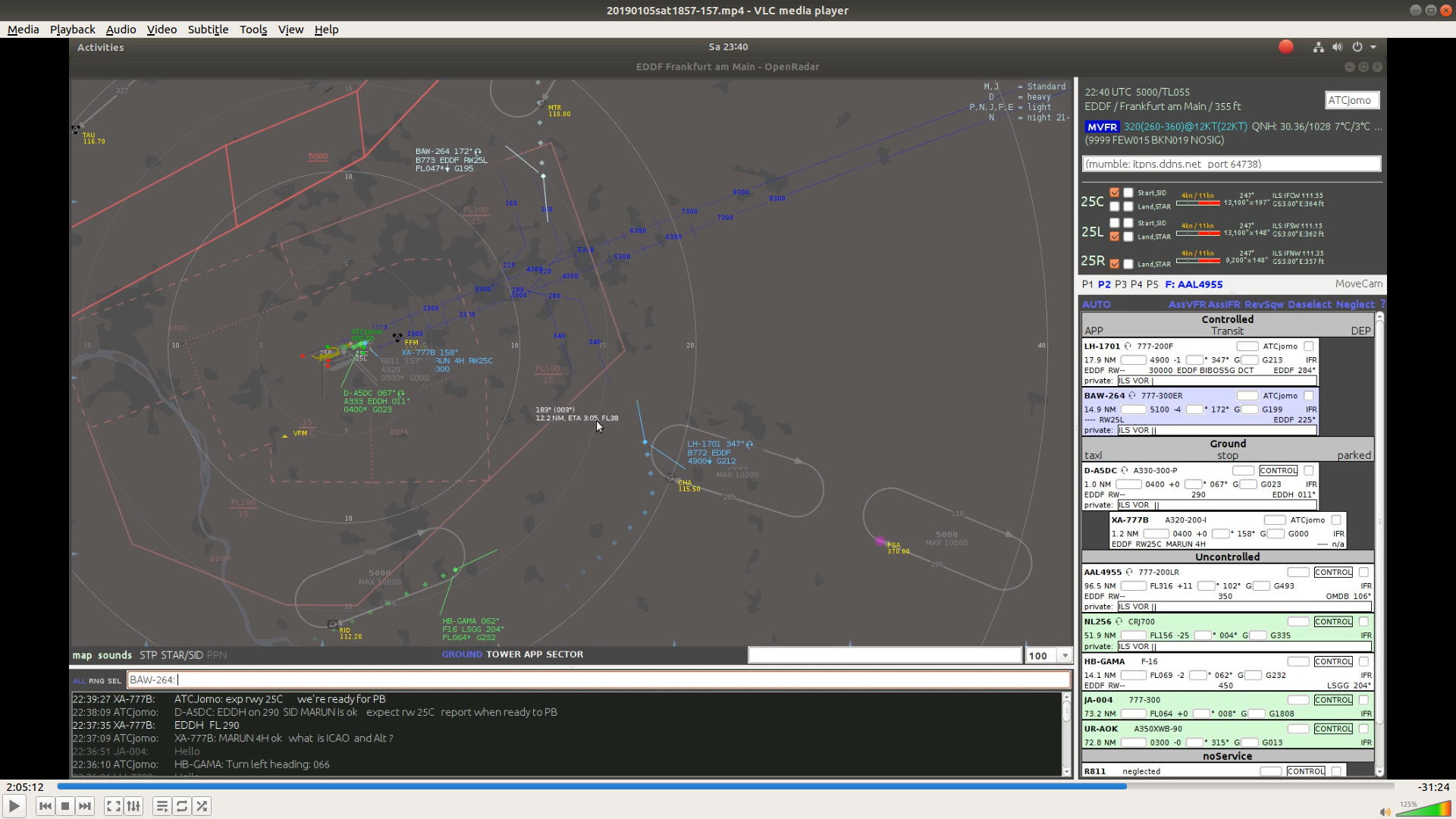The height and width of the screenshot is (819, 1456).
Task: Open VLC Subtitle menu
Action: point(208,30)
